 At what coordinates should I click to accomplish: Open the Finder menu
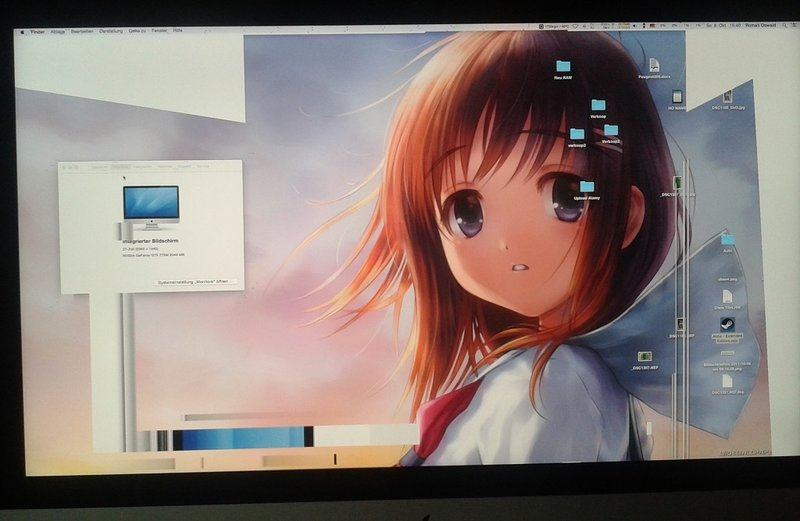point(38,32)
